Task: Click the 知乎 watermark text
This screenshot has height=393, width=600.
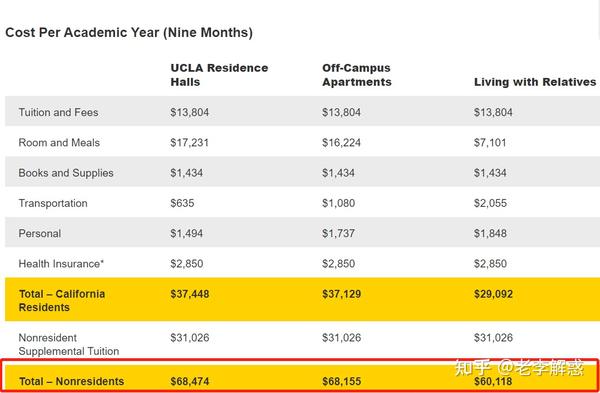Action: (x=472, y=368)
